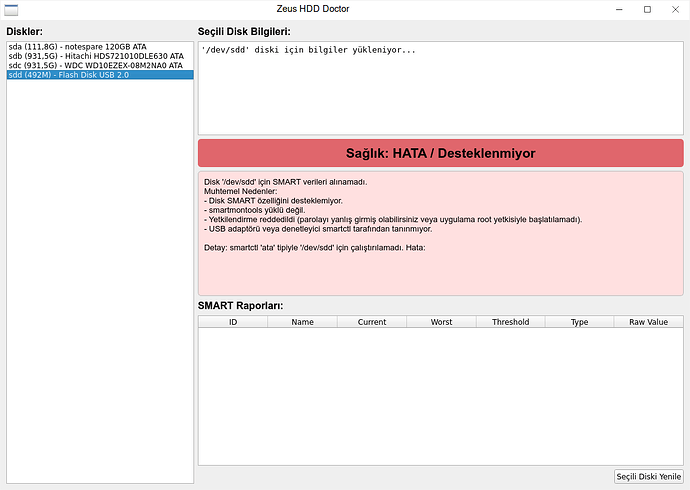
Task: Maximize the Zeus HDD Doctor window
Action: (647, 9)
